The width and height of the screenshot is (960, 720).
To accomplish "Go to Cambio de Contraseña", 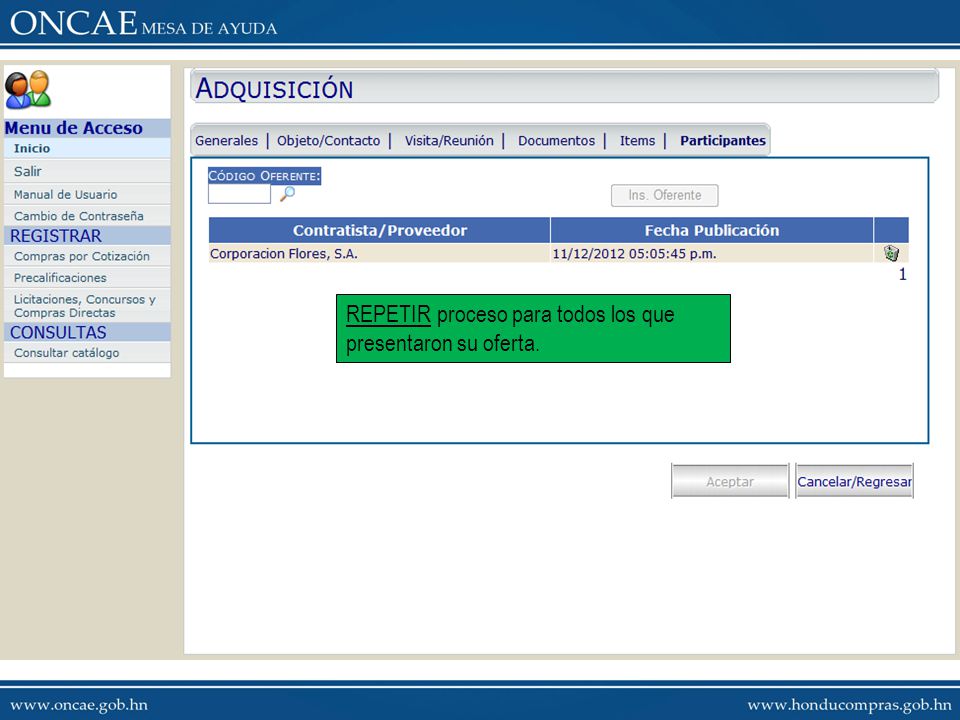I will (87, 216).
